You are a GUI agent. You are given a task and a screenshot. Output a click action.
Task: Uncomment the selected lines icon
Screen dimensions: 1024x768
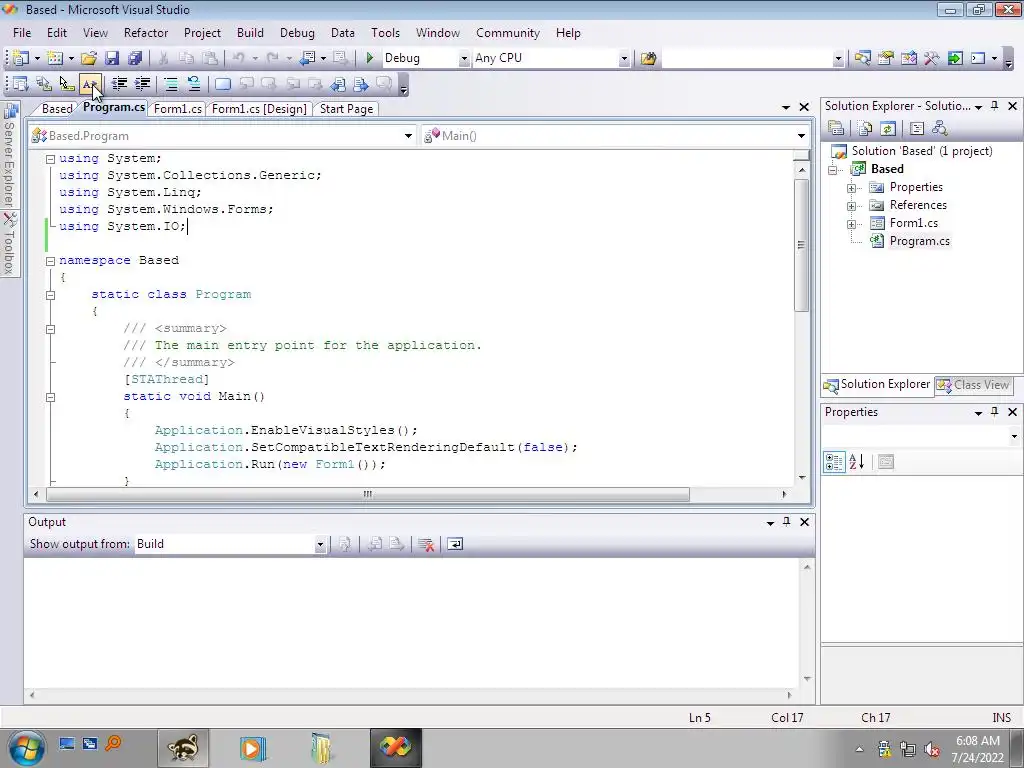point(194,84)
